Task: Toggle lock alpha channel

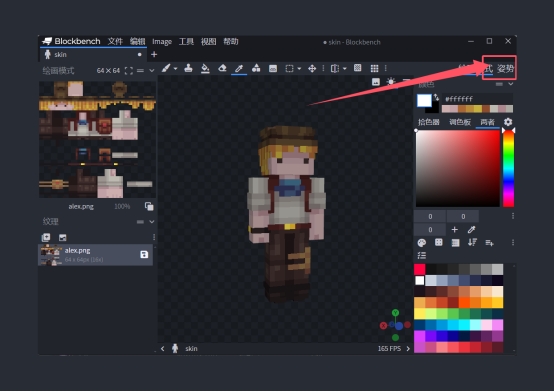Action: [x=358, y=68]
